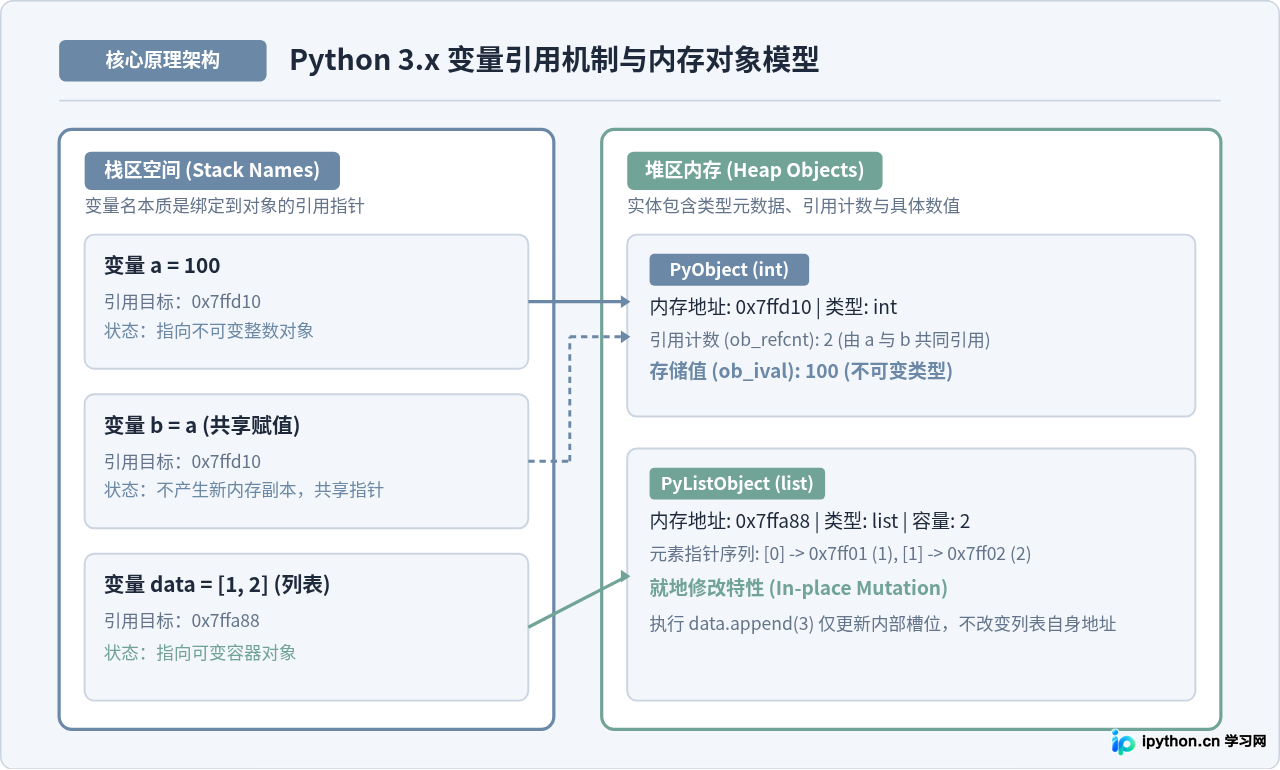Click the text 实体包含类型元数据、引用计数与具体数值
The width and height of the screenshot is (1280, 770).
(794, 206)
